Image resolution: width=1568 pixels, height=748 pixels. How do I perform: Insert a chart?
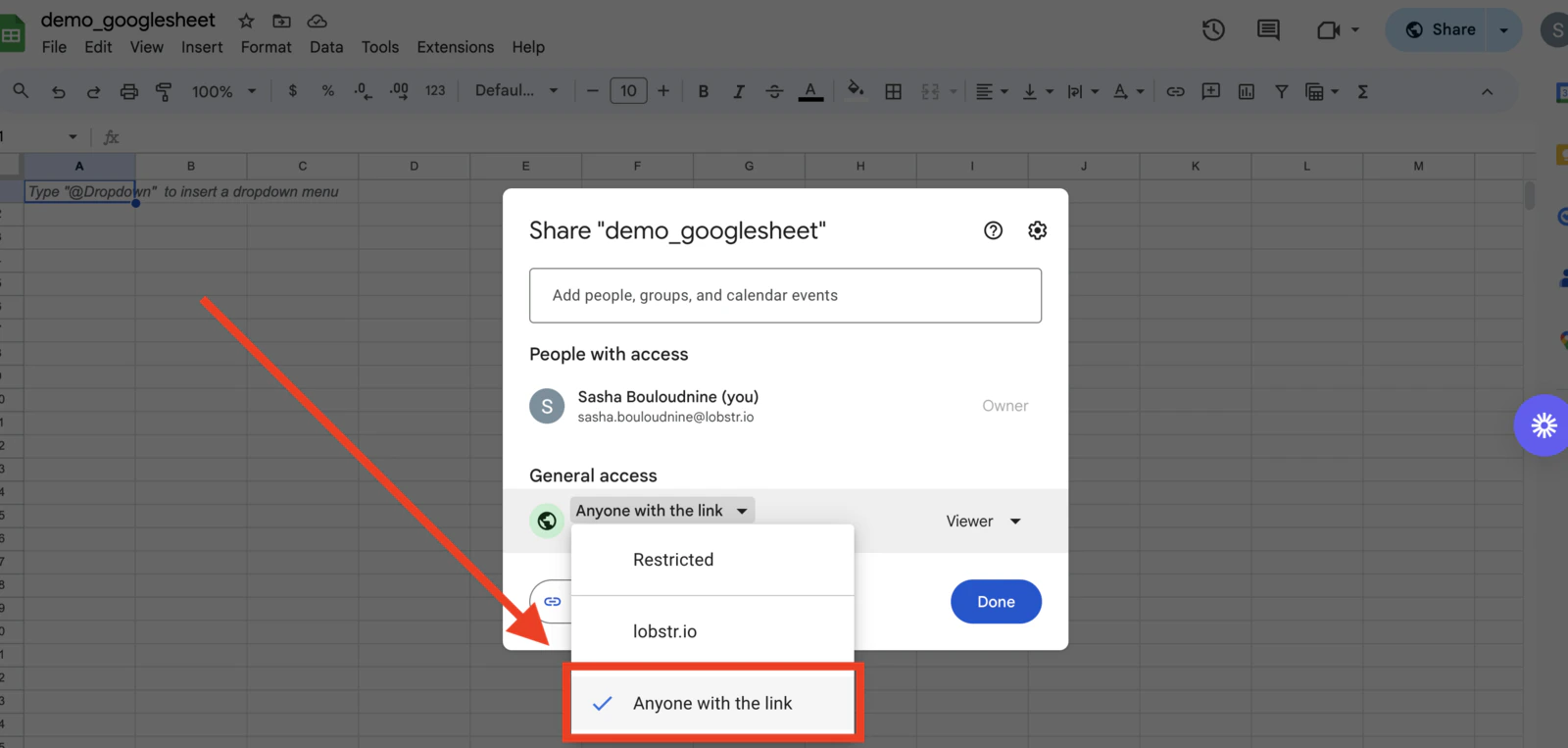click(x=1247, y=91)
